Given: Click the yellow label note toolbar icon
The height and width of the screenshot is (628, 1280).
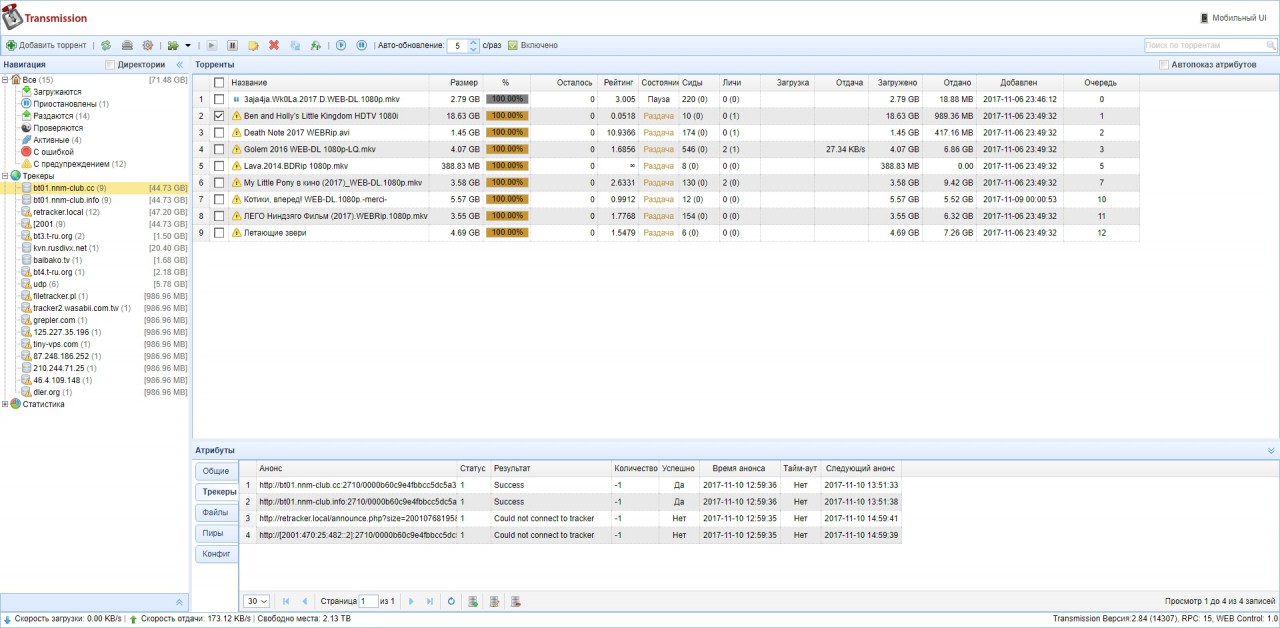Looking at the screenshot, I should [x=254, y=45].
